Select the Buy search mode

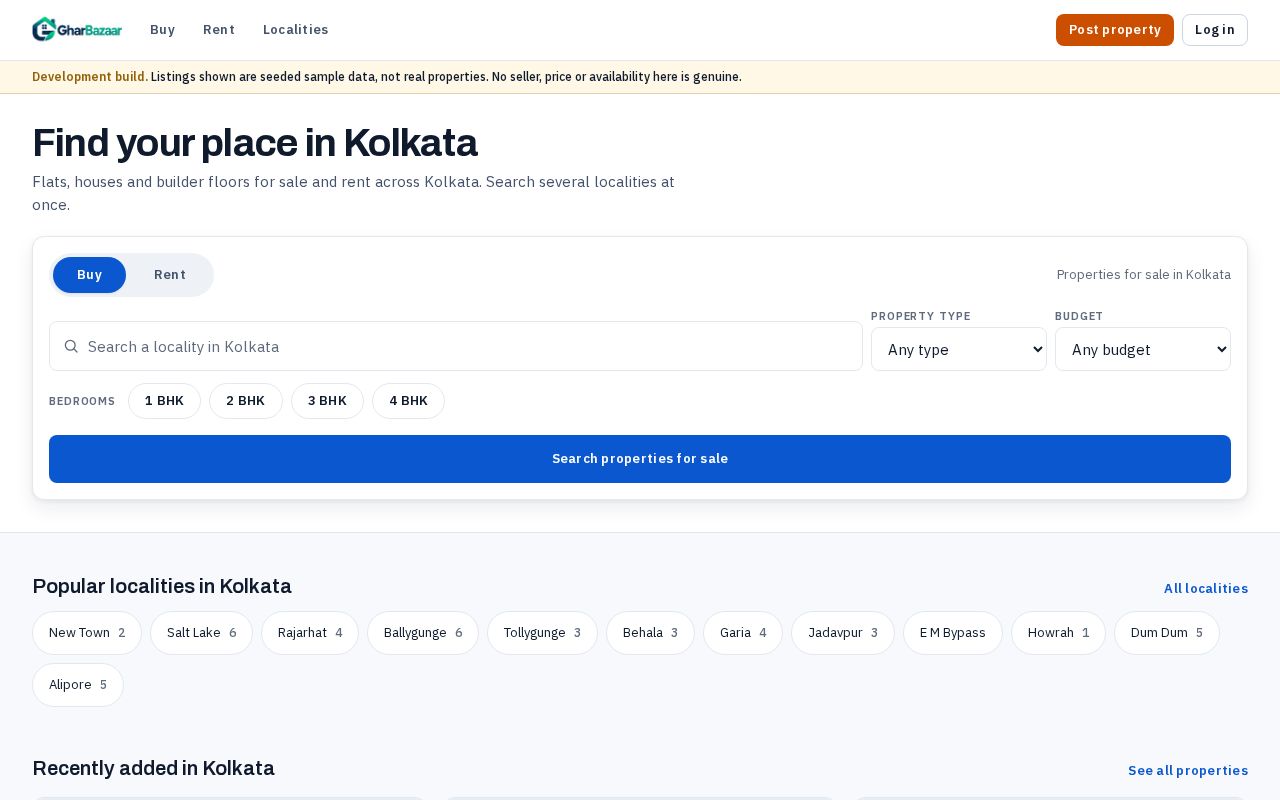(x=90, y=275)
